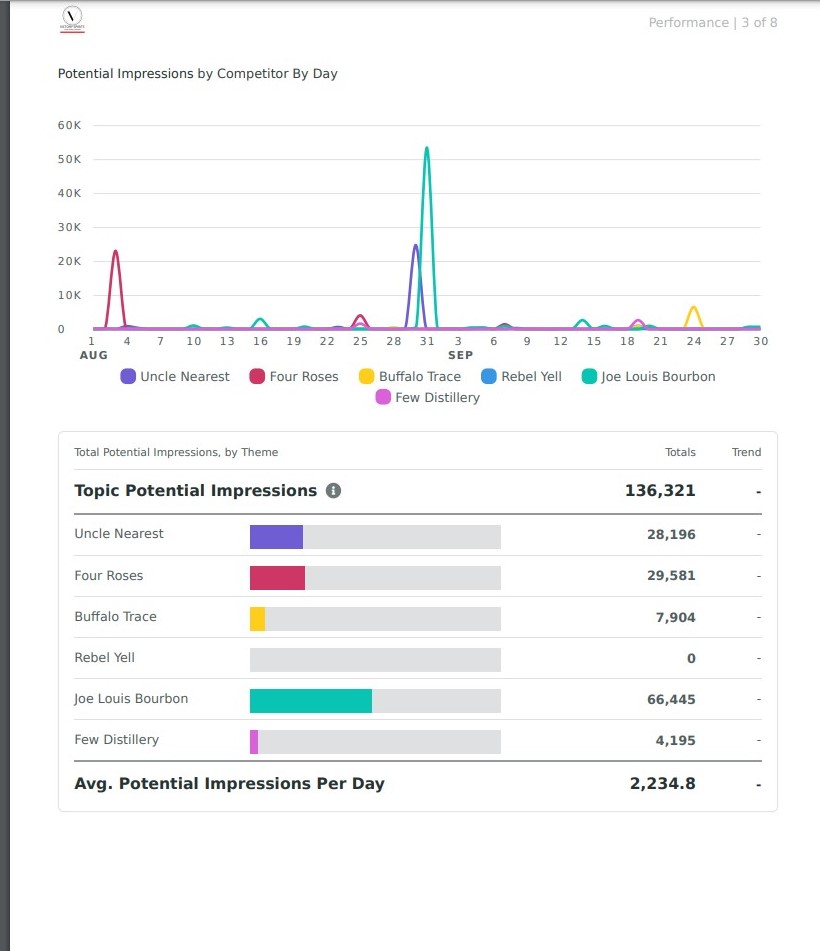Click the 60K y-axis label
This screenshot has width=820, height=951.
point(69,126)
